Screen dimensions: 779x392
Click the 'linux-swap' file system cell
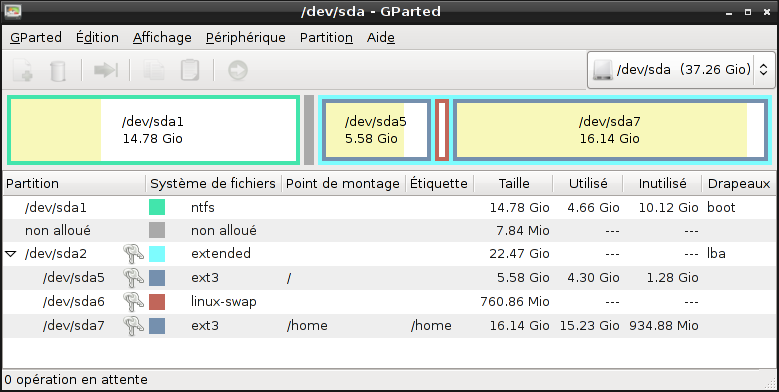224,302
